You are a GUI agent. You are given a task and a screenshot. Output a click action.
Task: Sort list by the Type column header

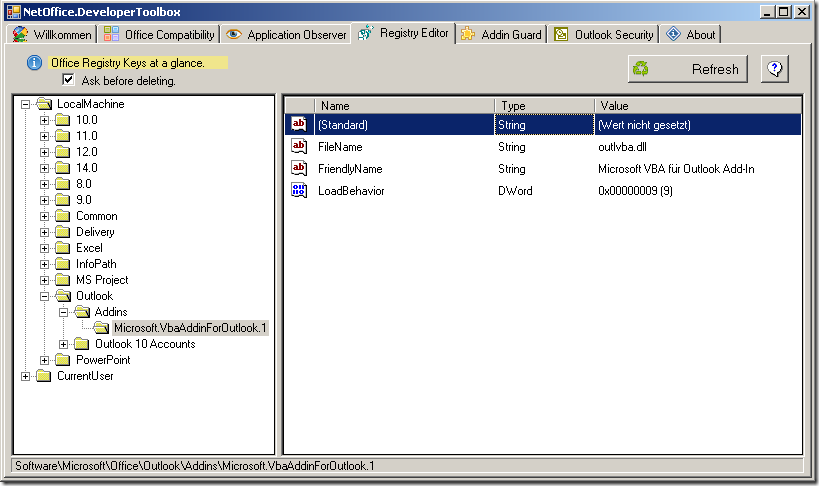pos(544,105)
